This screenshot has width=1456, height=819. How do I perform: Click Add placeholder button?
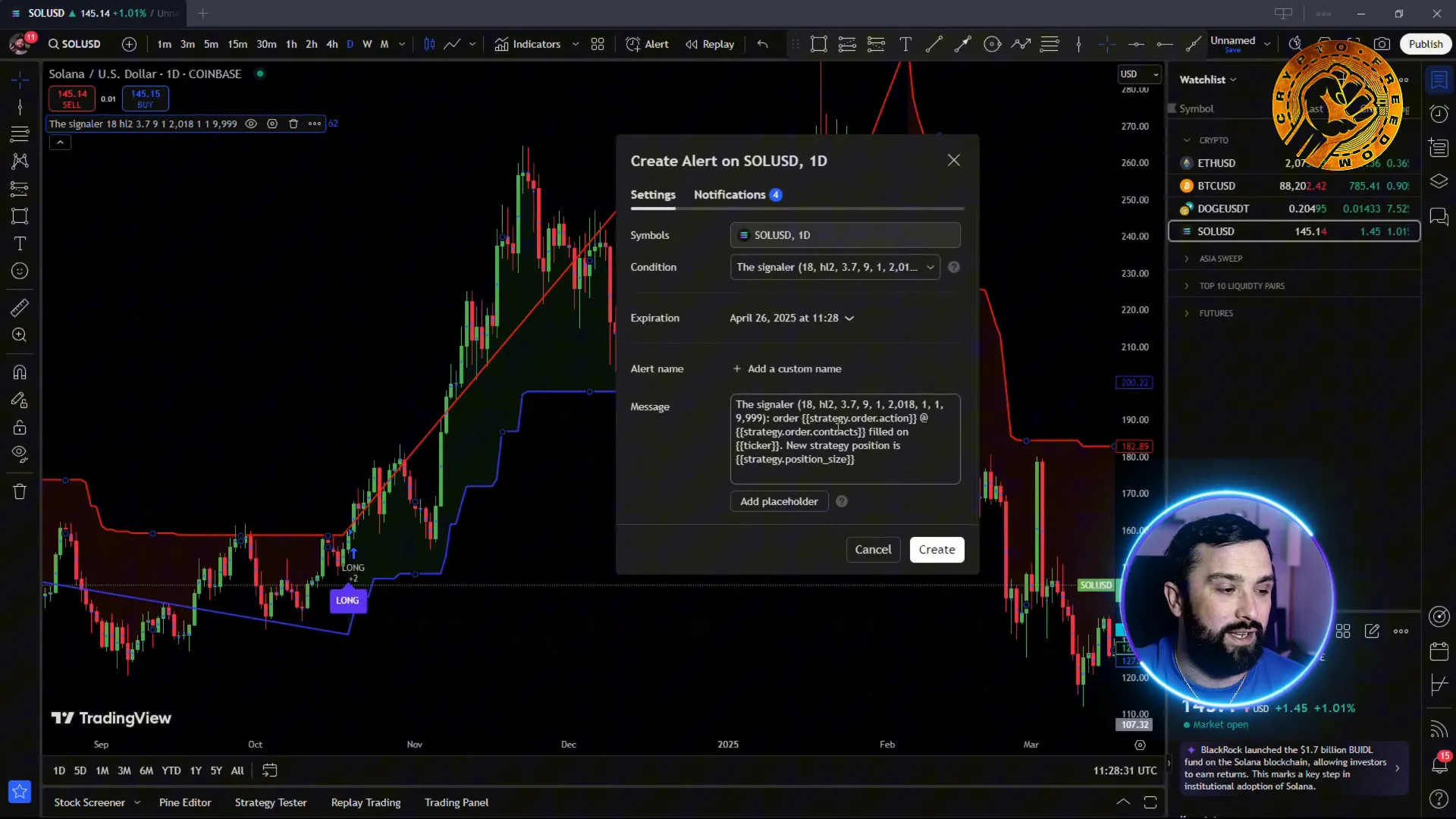click(779, 501)
